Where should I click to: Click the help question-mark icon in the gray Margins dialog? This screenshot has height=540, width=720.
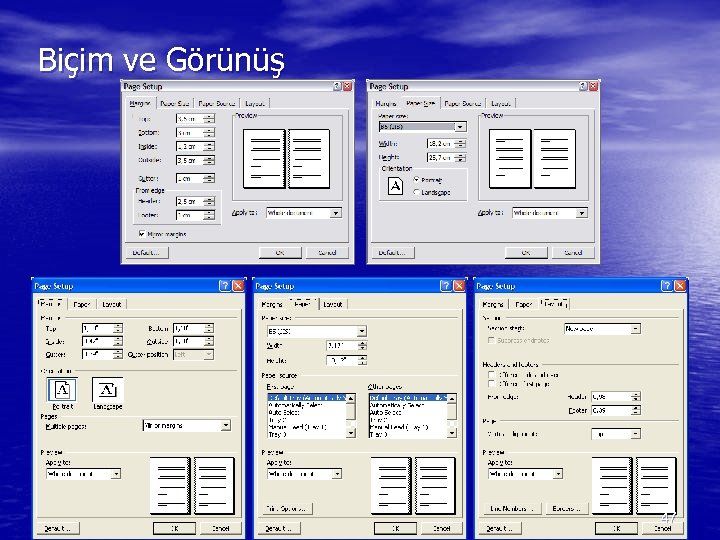(337, 86)
